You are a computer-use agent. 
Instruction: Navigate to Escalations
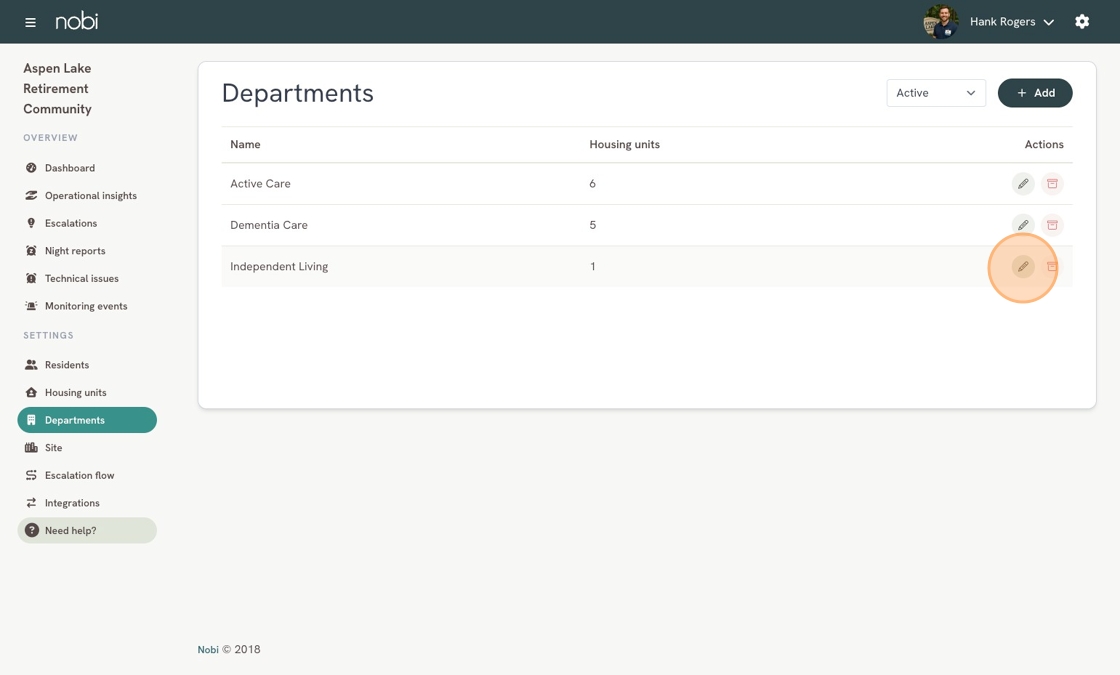click(x=70, y=223)
